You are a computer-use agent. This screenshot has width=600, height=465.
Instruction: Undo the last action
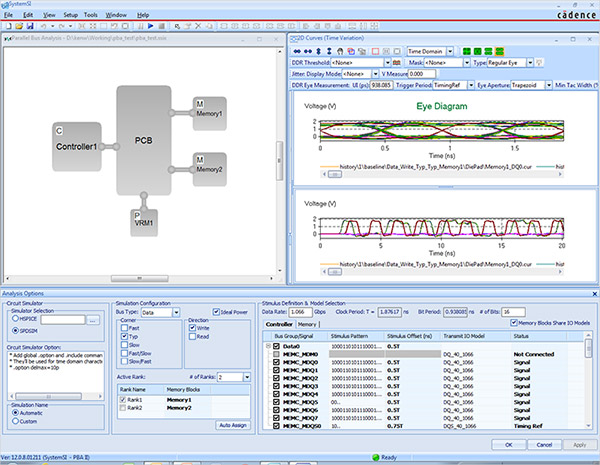[x=43, y=26]
